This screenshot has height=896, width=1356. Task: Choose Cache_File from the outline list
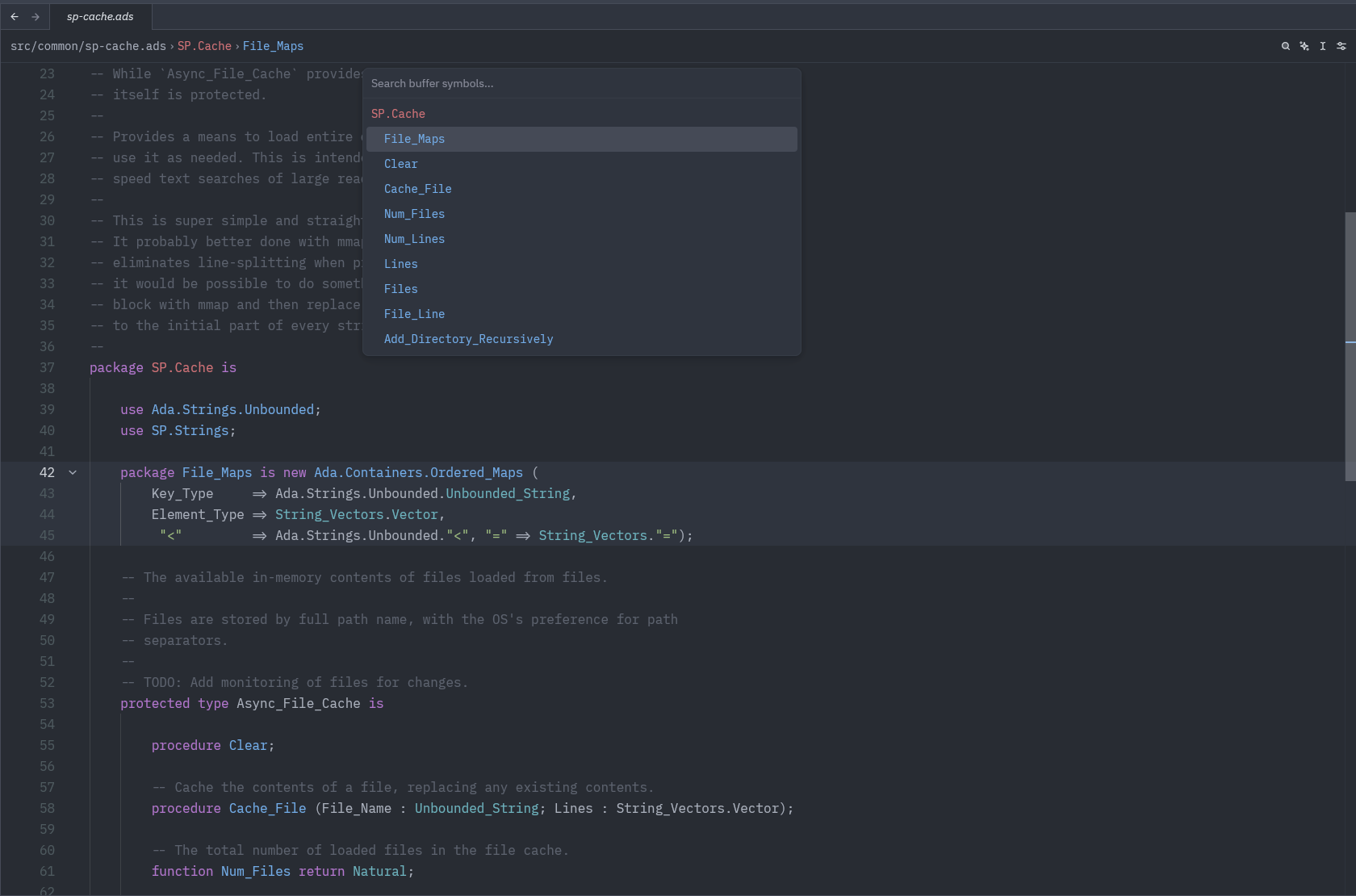pos(417,189)
